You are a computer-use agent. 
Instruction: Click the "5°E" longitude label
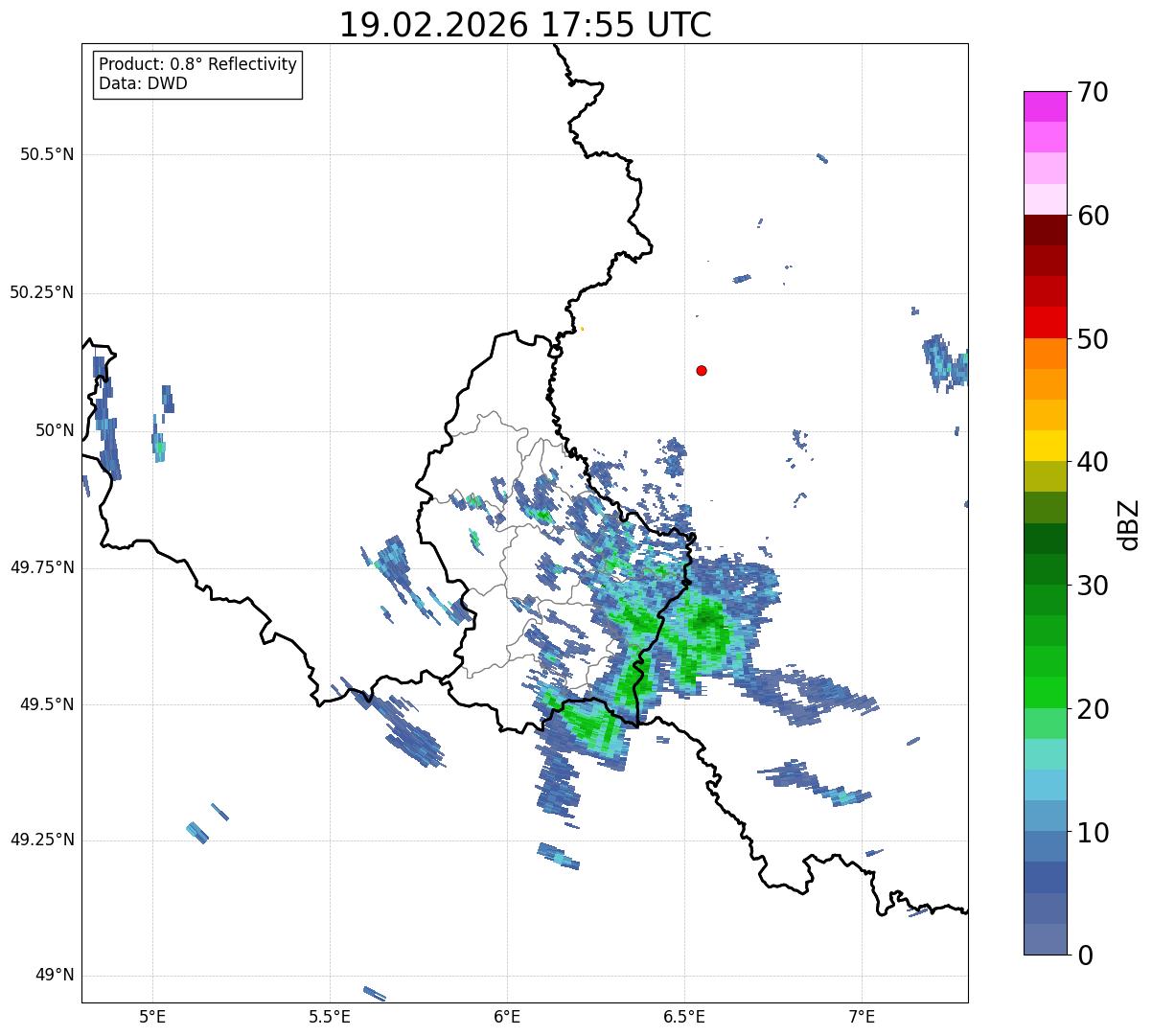pyautogui.click(x=152, y=1016)
